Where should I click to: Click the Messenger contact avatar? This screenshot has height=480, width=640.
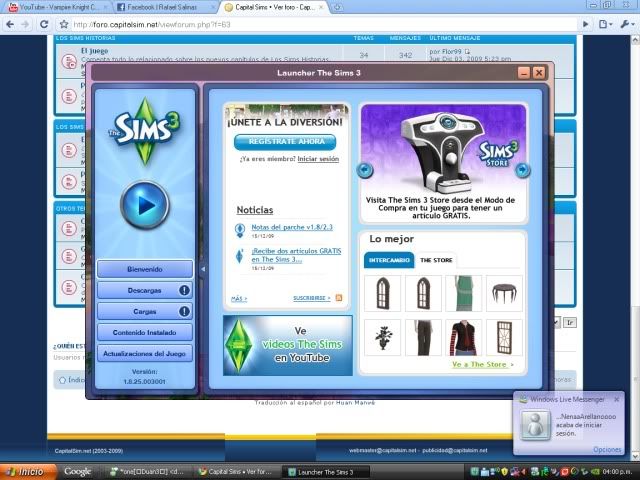tap(535, 425)
